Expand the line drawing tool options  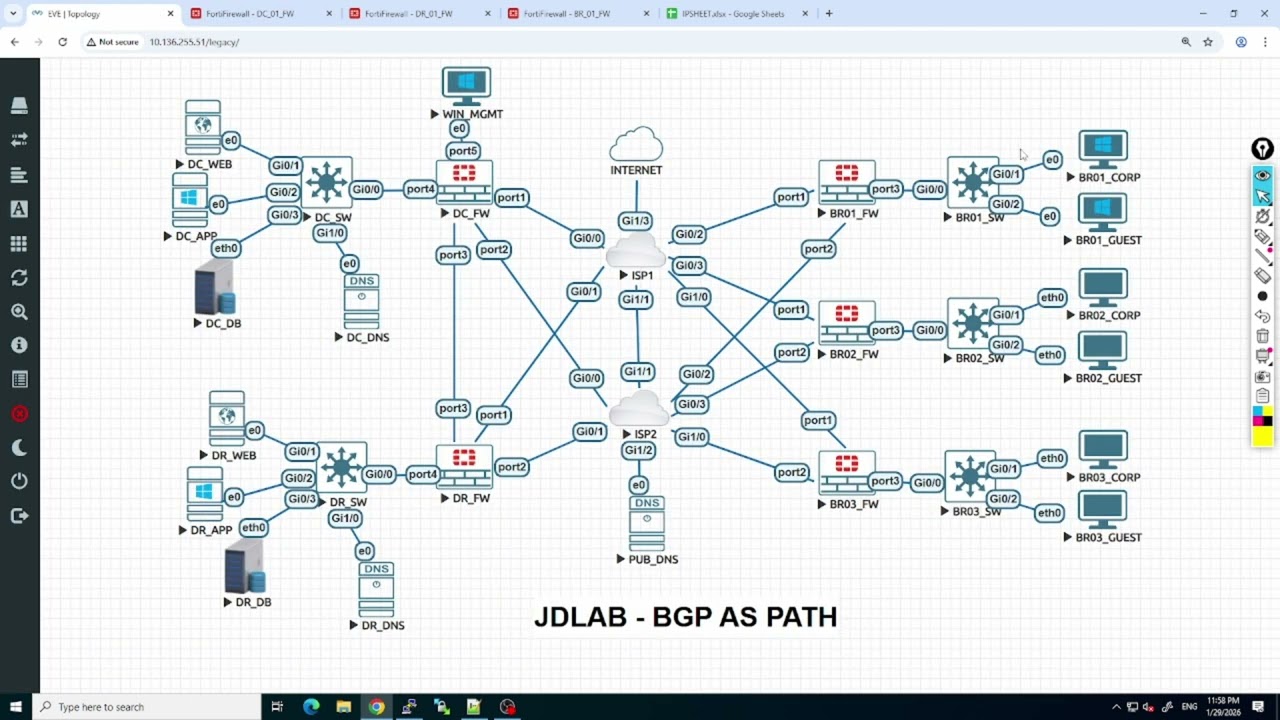click(x=1262, y=256)
